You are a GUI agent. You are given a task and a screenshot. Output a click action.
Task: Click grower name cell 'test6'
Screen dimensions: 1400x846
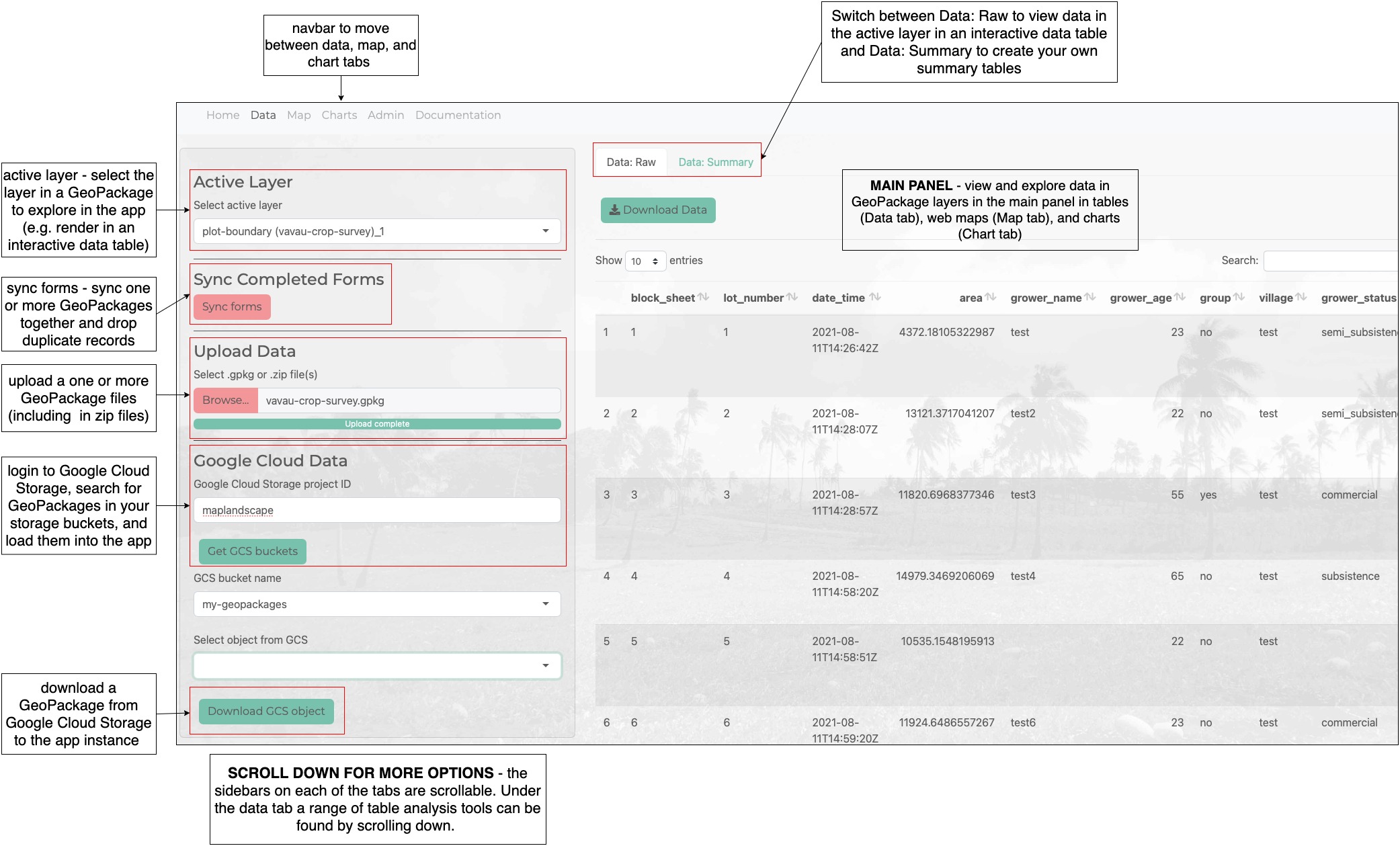point(1022,722)
